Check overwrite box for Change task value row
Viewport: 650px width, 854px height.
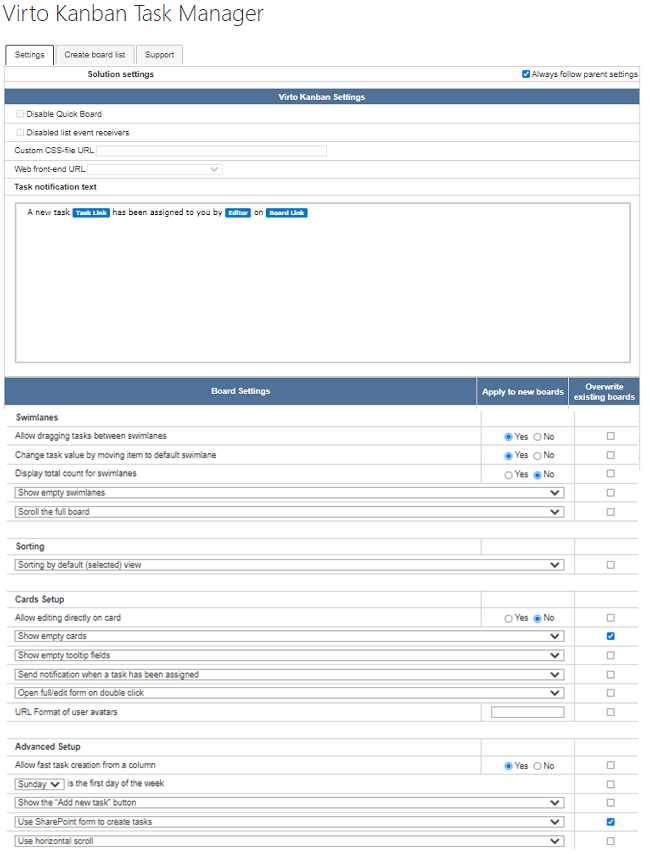[x=611, y=455]
